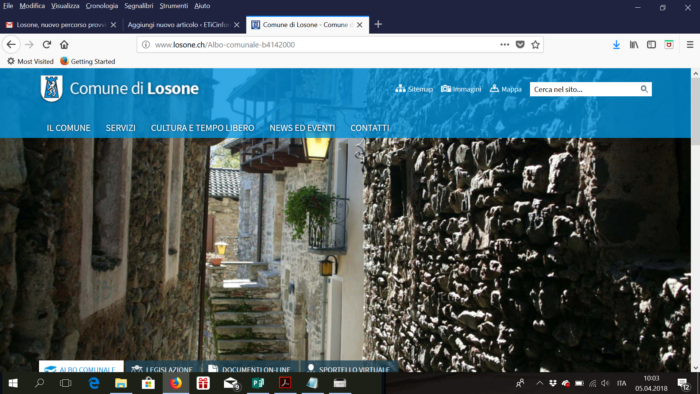Open the SERVIZI navigation menu
This screenshot has width=700, height=394.
(x=121, y=128)
